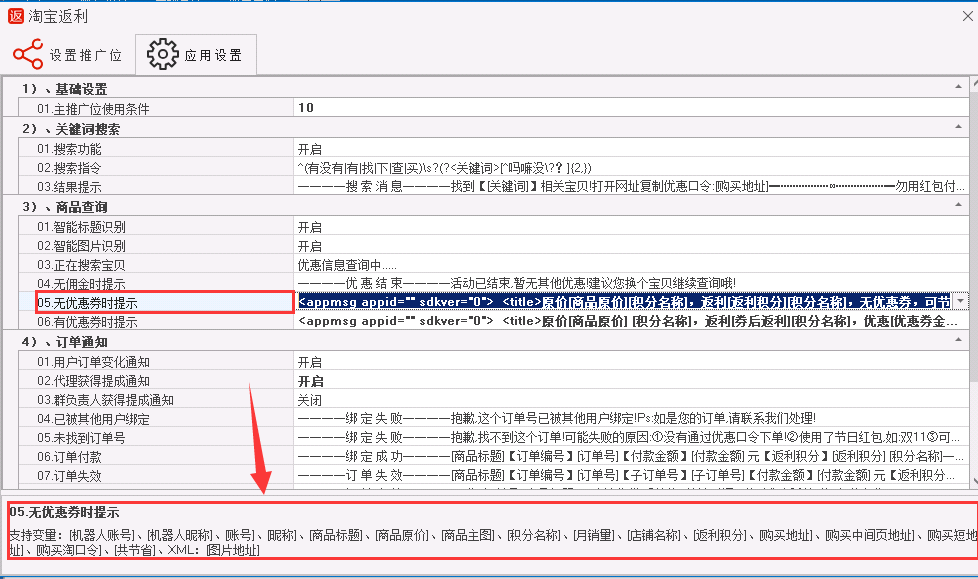
Task: Select row 01.用户订单变化通知
Action: point(156,362)
